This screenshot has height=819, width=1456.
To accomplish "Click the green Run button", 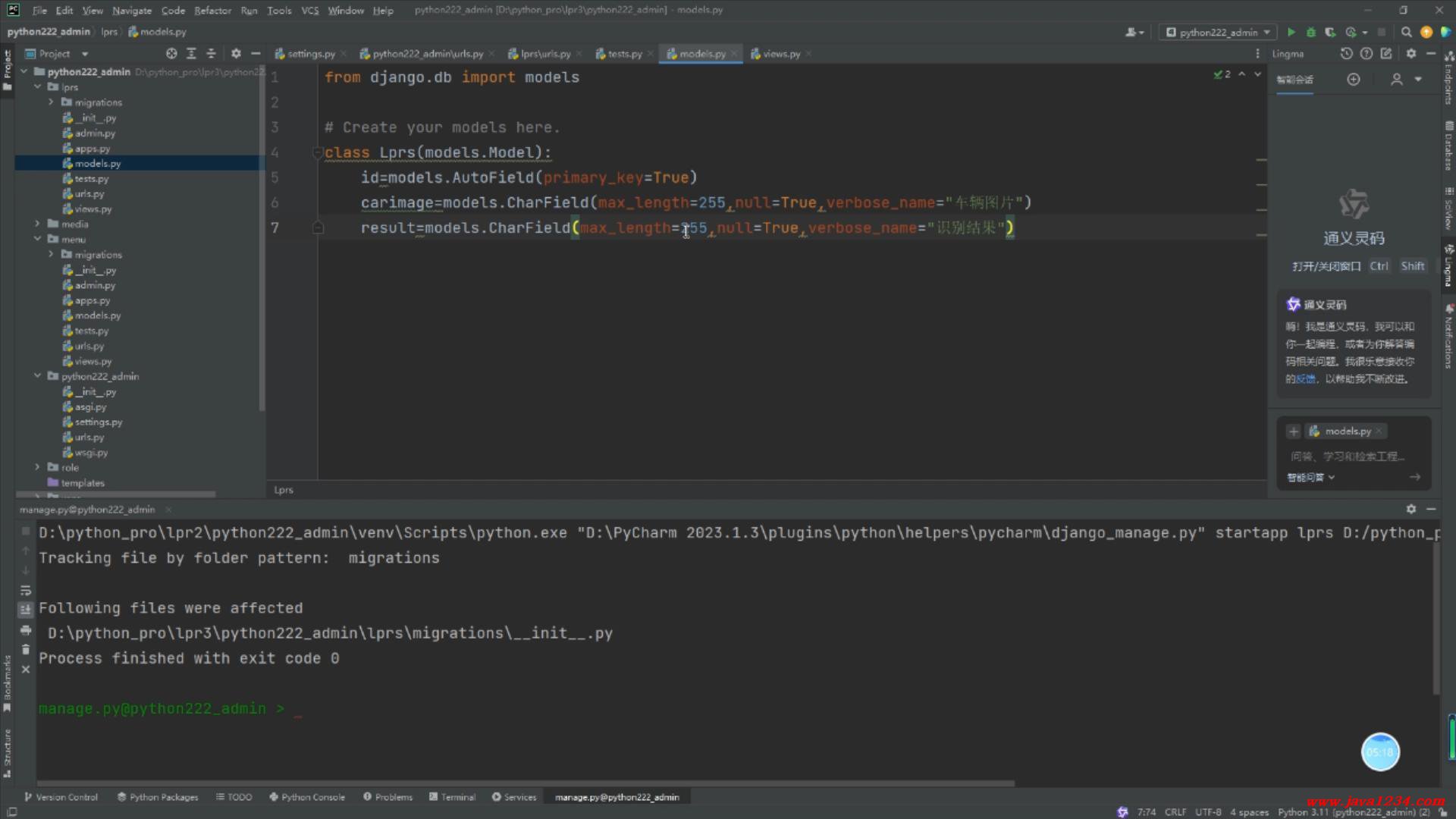I will pyautogui.click(x=1291, y=32).
